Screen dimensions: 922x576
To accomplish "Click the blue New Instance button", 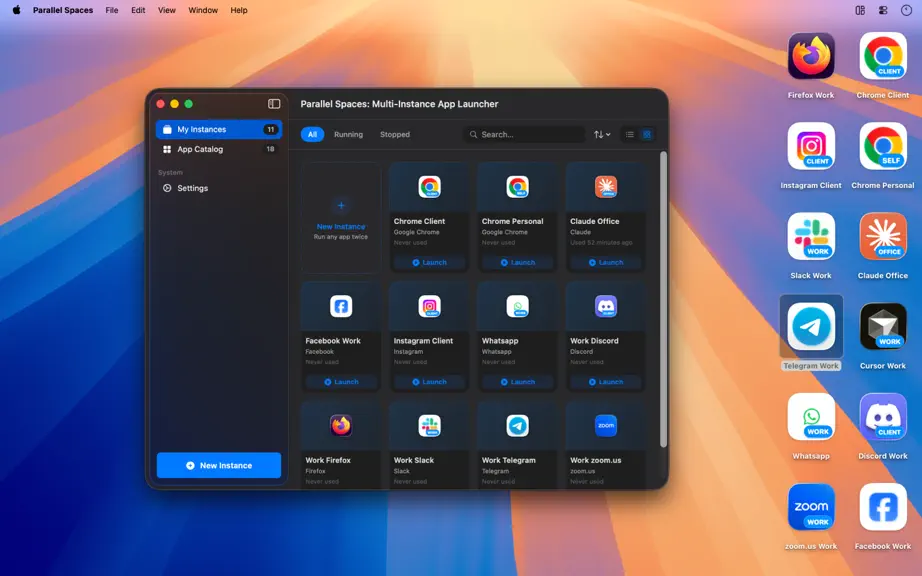I will [x=219, y=466].
